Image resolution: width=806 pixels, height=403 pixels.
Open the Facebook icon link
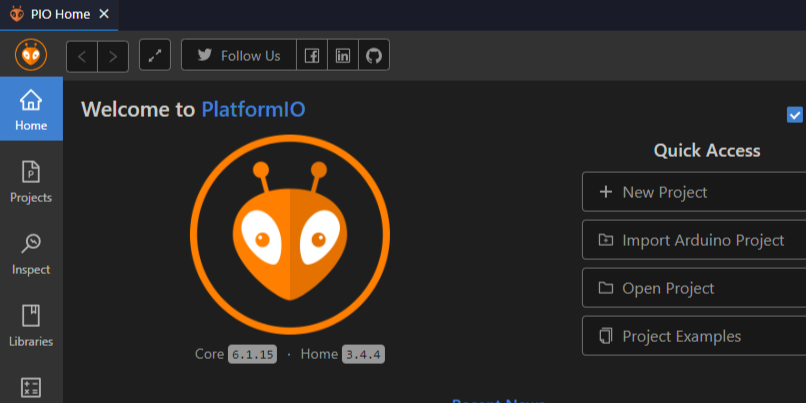click(x=312, y=55)
